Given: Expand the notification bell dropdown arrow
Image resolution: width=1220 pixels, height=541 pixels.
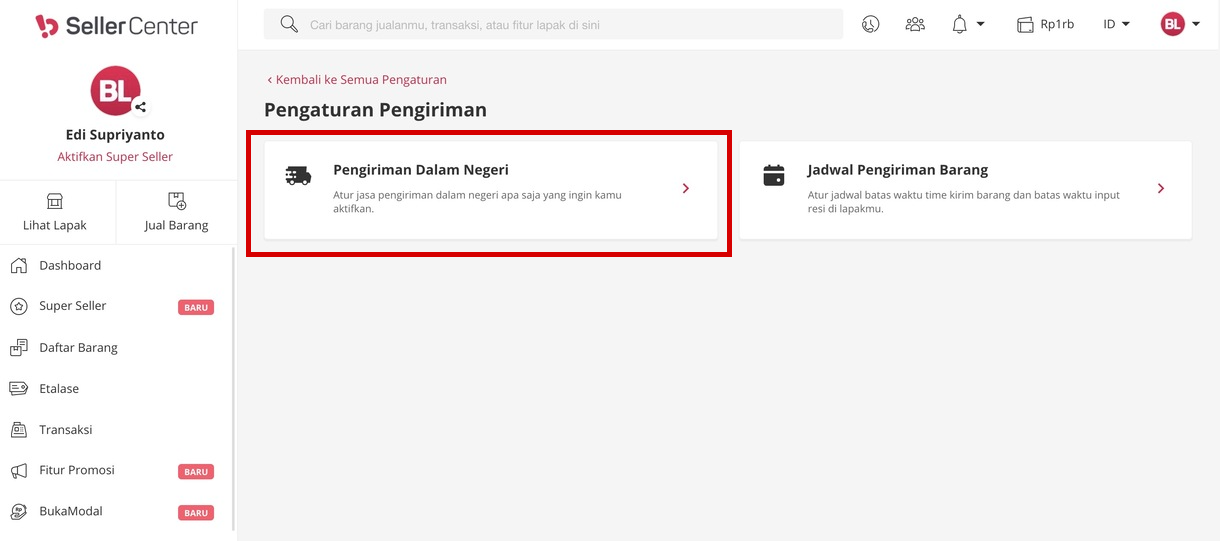Looking at the screenshot, I should (980, 25).
